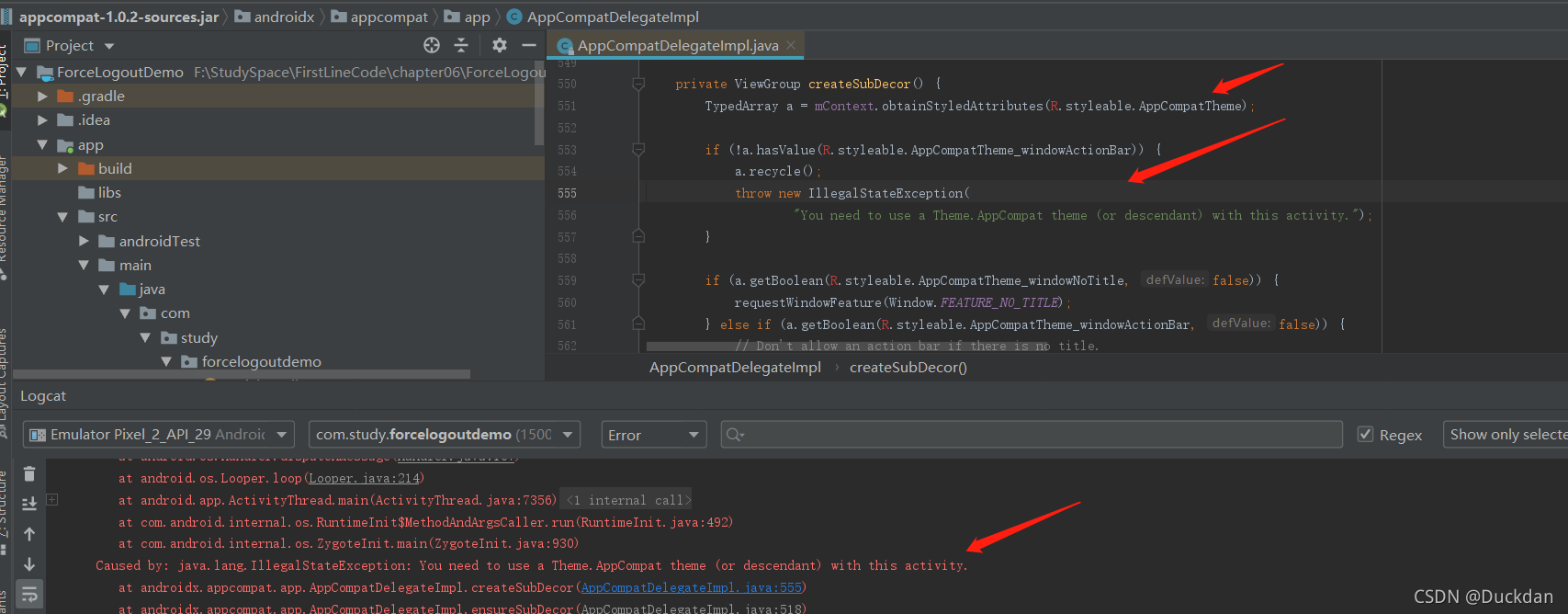
Task: Open the com.study.forcelogoutdemo process dropdown
Action: tap(445, 434)
